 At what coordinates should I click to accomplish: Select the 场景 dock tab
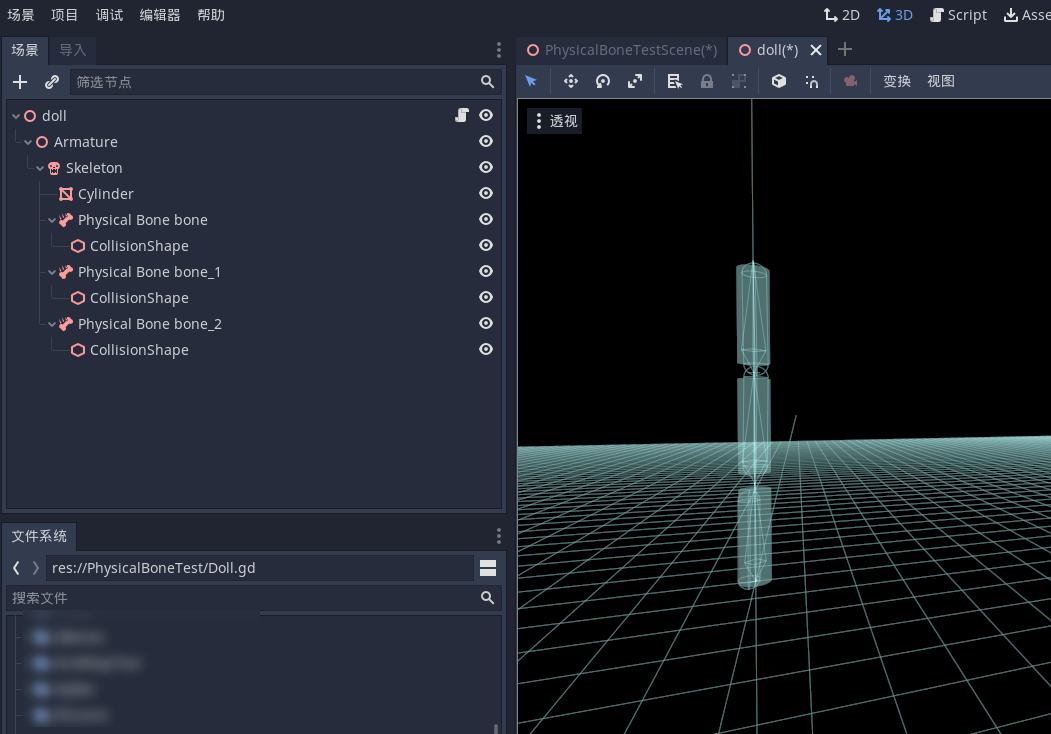(x=25, y=50)
